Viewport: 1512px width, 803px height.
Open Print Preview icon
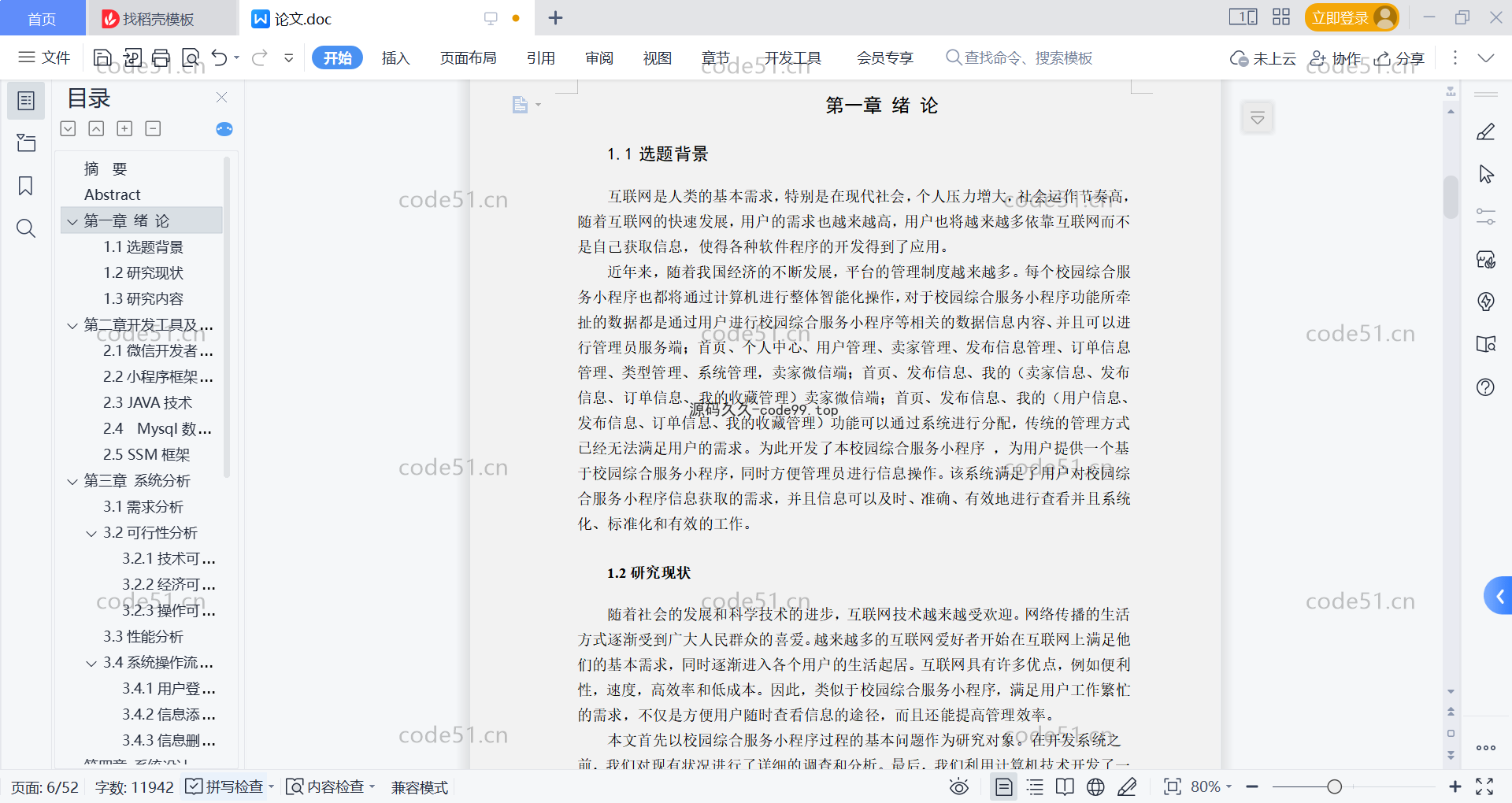(x=191, y=57)
